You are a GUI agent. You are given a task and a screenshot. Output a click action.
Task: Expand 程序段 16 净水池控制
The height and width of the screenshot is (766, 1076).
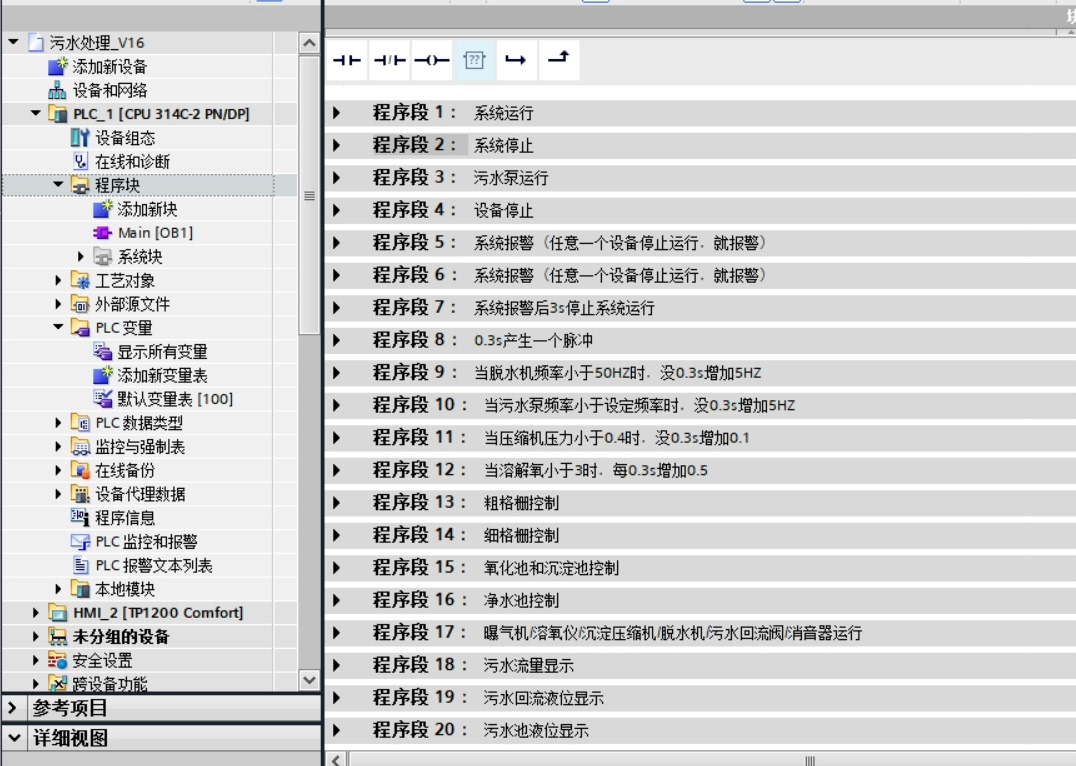[336, 600]
